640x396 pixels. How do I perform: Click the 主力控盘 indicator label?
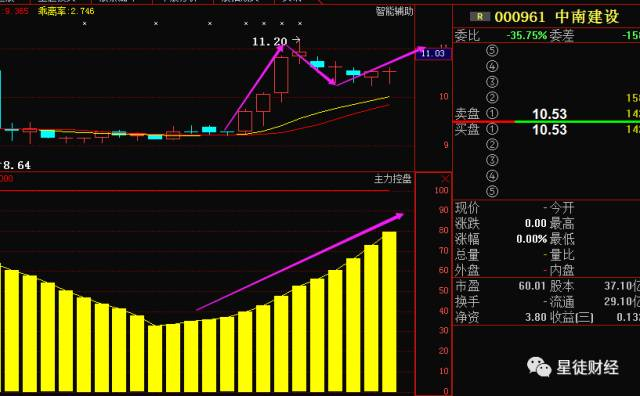(393, 179)
